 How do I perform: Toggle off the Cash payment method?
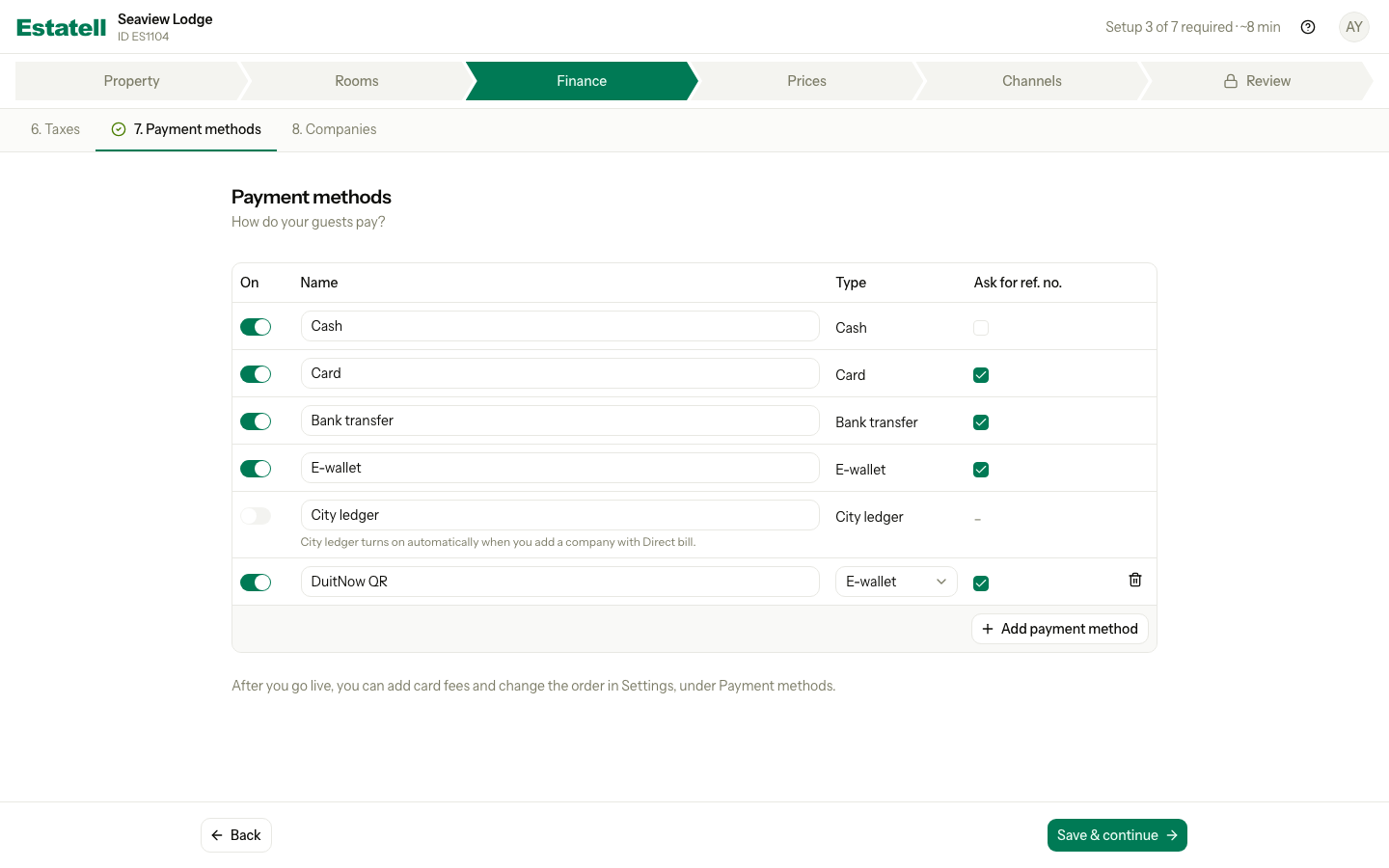256,327
